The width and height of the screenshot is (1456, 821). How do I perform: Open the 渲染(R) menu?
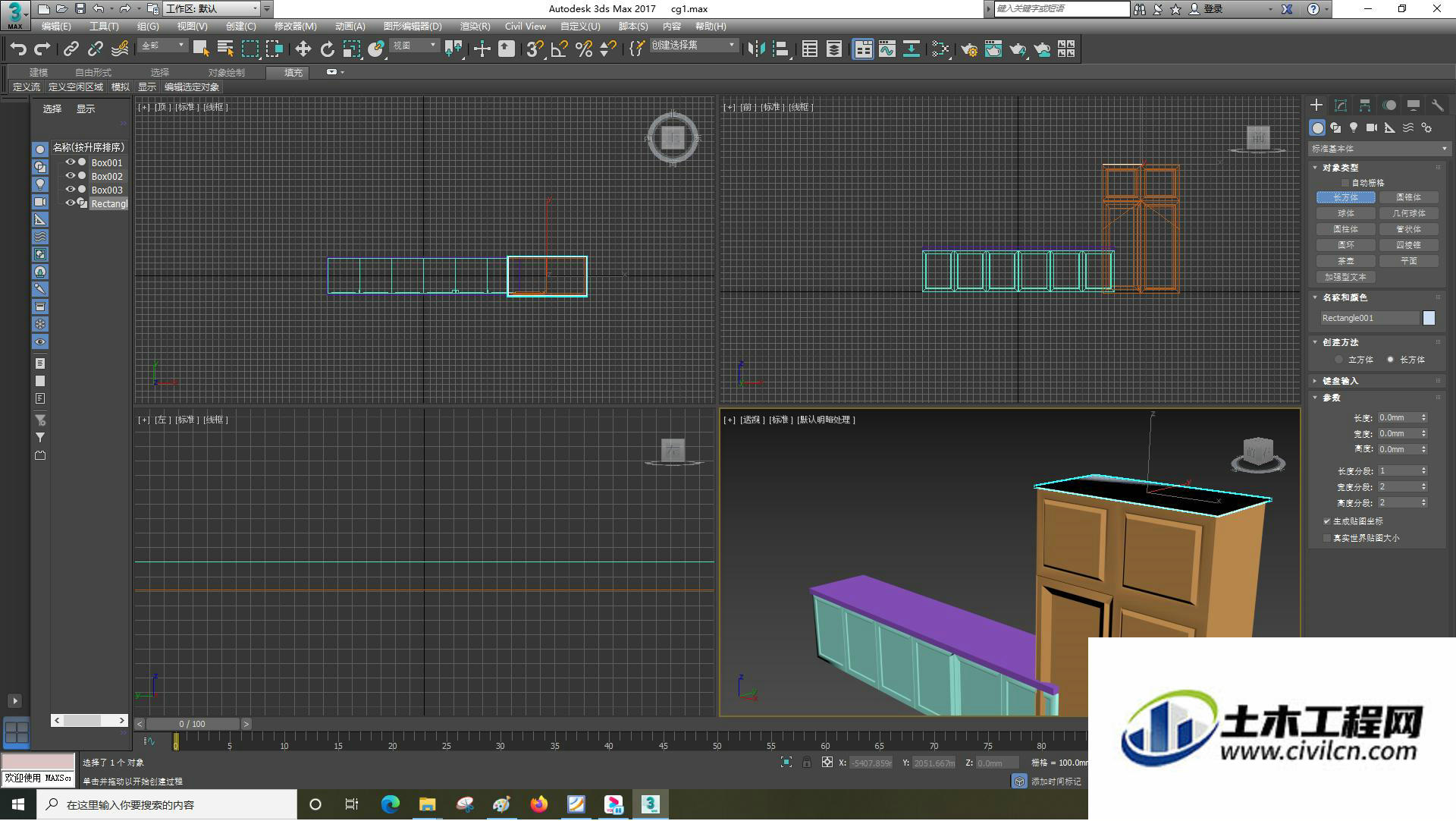(475, 27)
